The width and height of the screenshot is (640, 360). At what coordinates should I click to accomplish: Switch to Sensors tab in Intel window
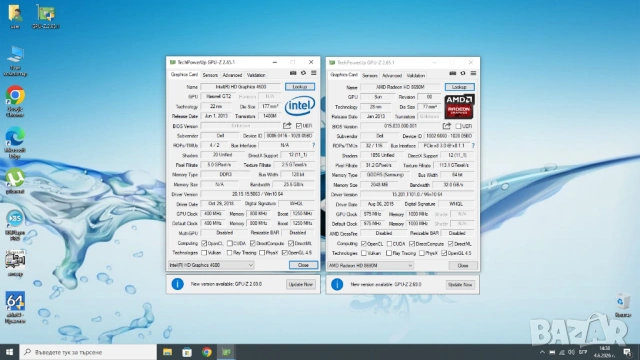[210, 75]
